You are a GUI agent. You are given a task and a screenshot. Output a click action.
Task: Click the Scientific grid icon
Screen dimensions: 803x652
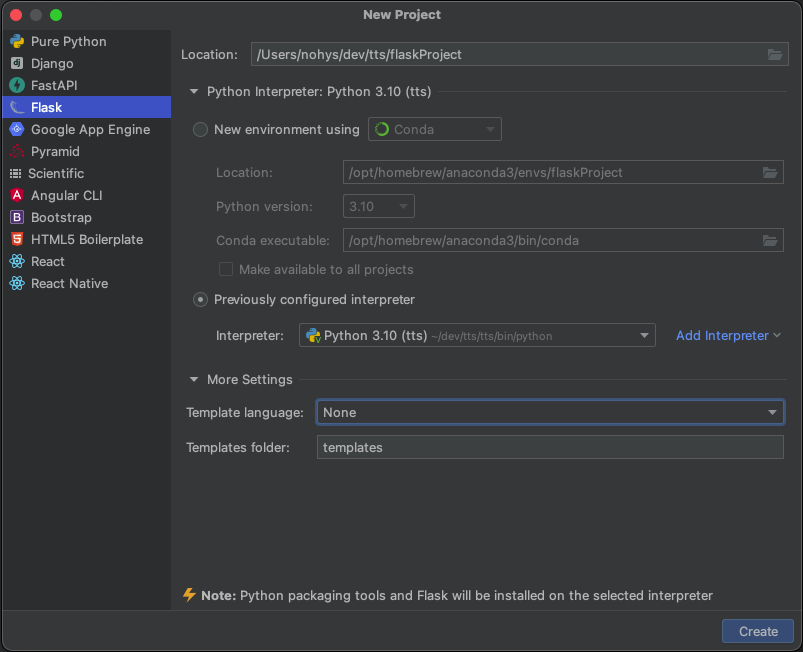click(x=15, y=174)
